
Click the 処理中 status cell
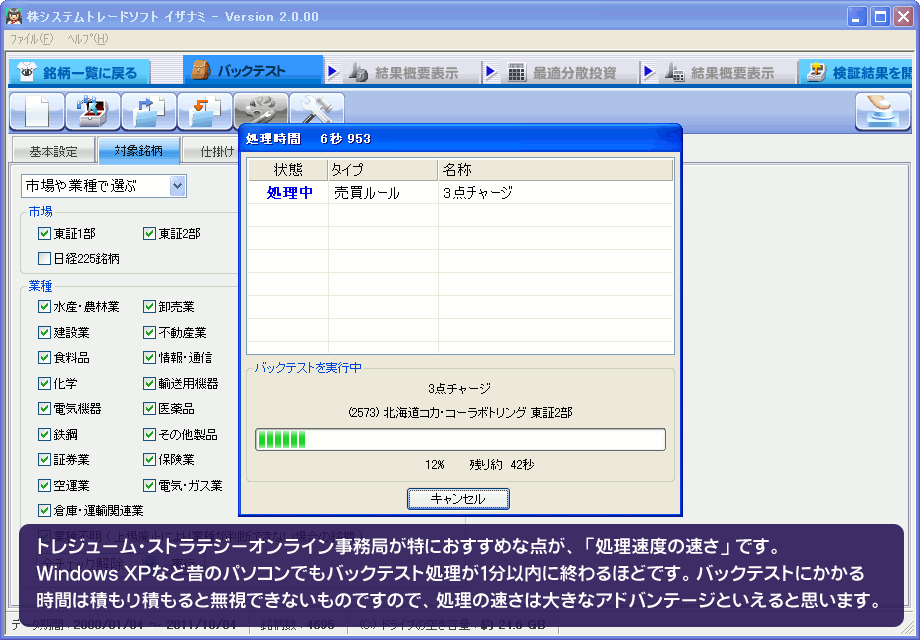click(289, 193)
